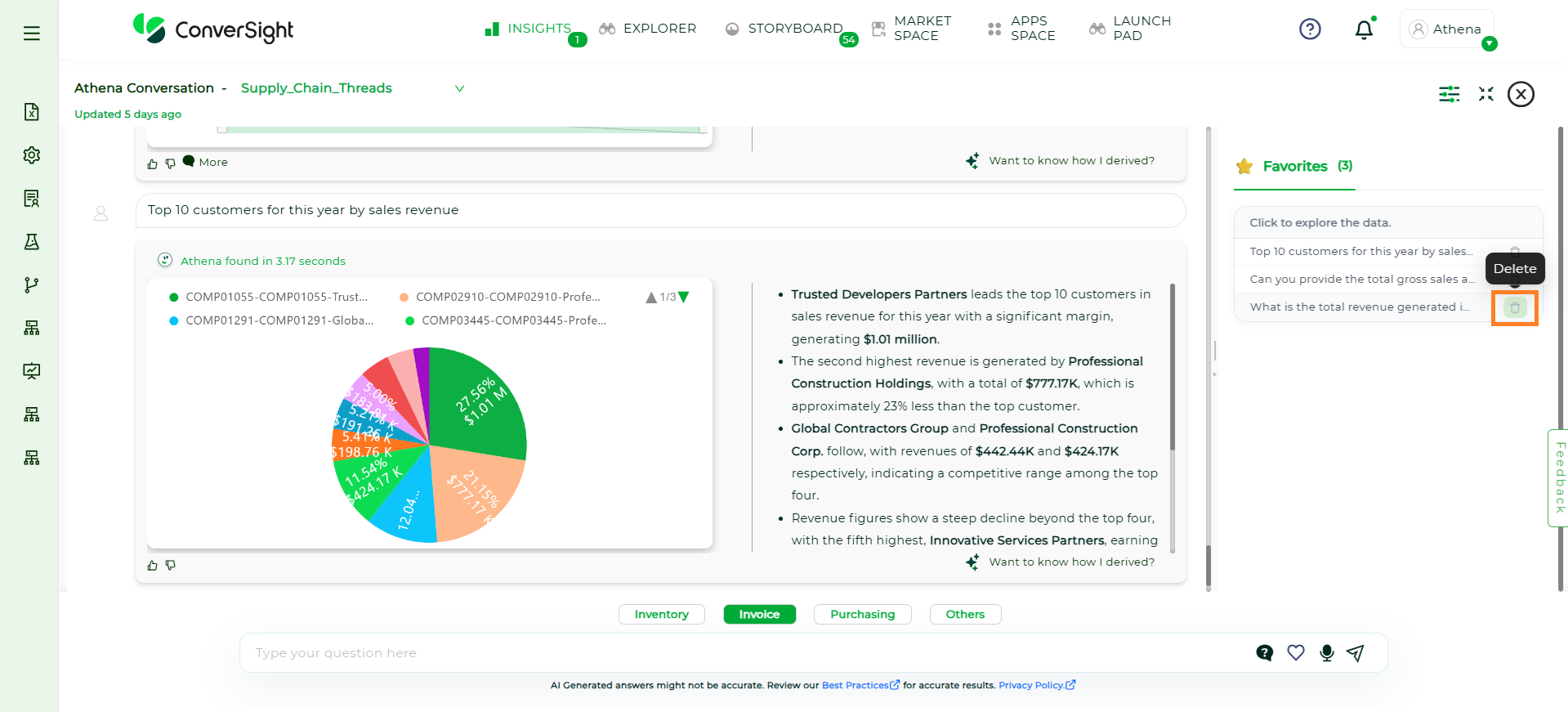
Task: Open the Athena account menu
Action: click(x=1446, y=29)
